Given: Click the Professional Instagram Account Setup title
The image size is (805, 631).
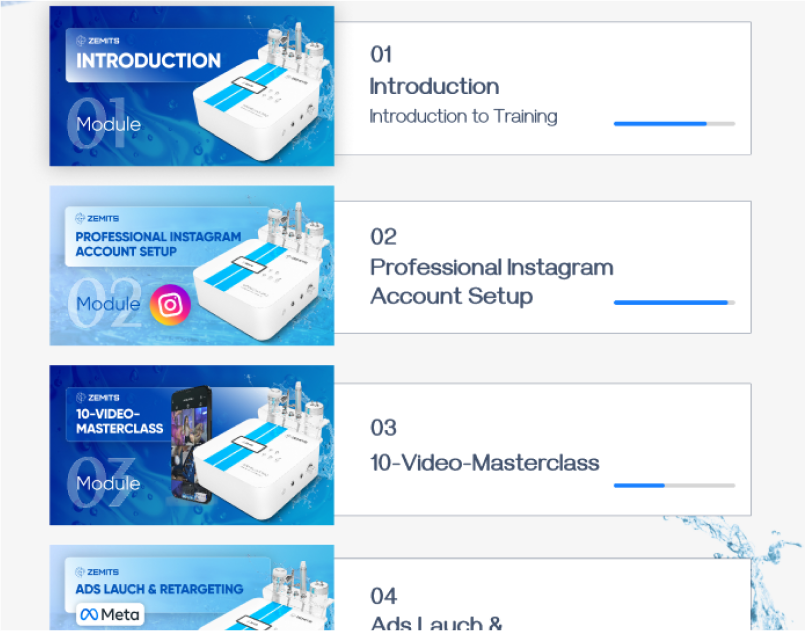Looking at the screenshot, I should pos(492,282).
